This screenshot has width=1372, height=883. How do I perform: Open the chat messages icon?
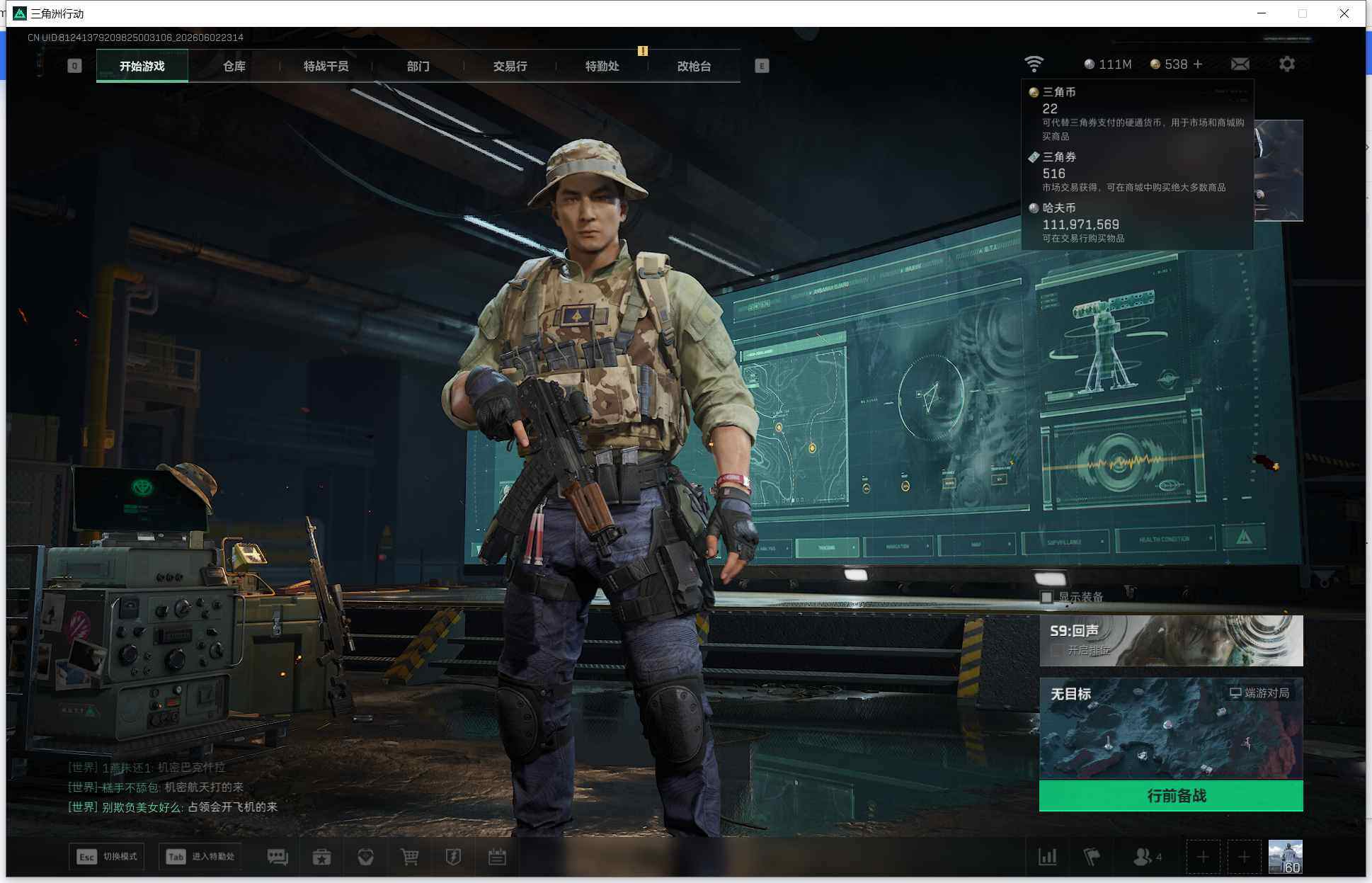pos(278,857)
